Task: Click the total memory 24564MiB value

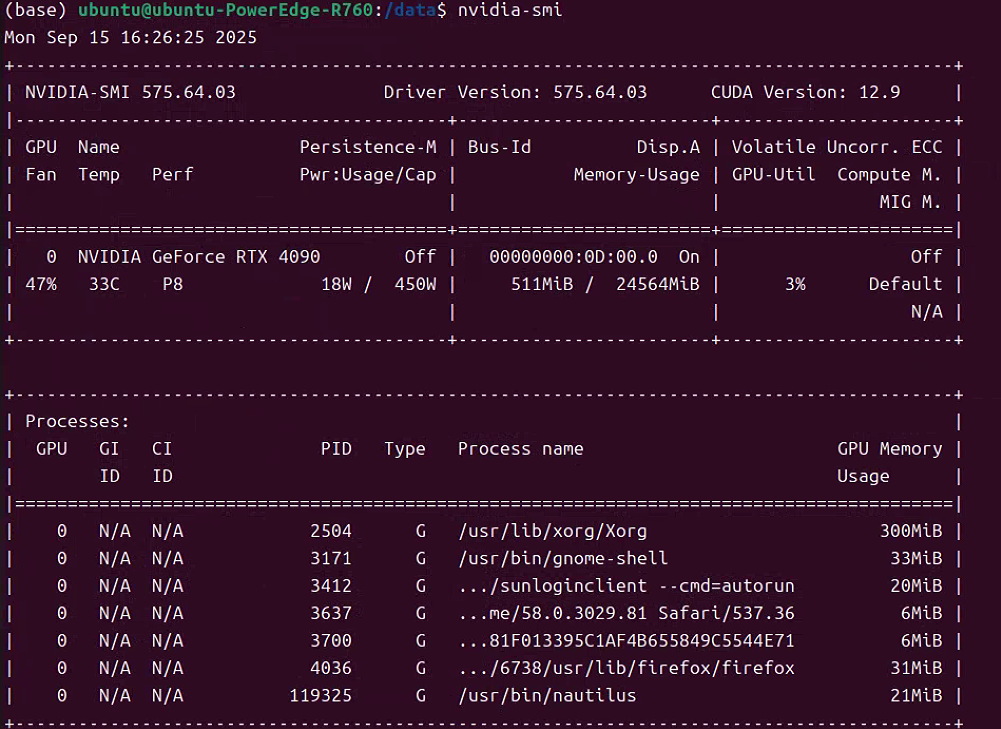Action: (x=658, y=285)
